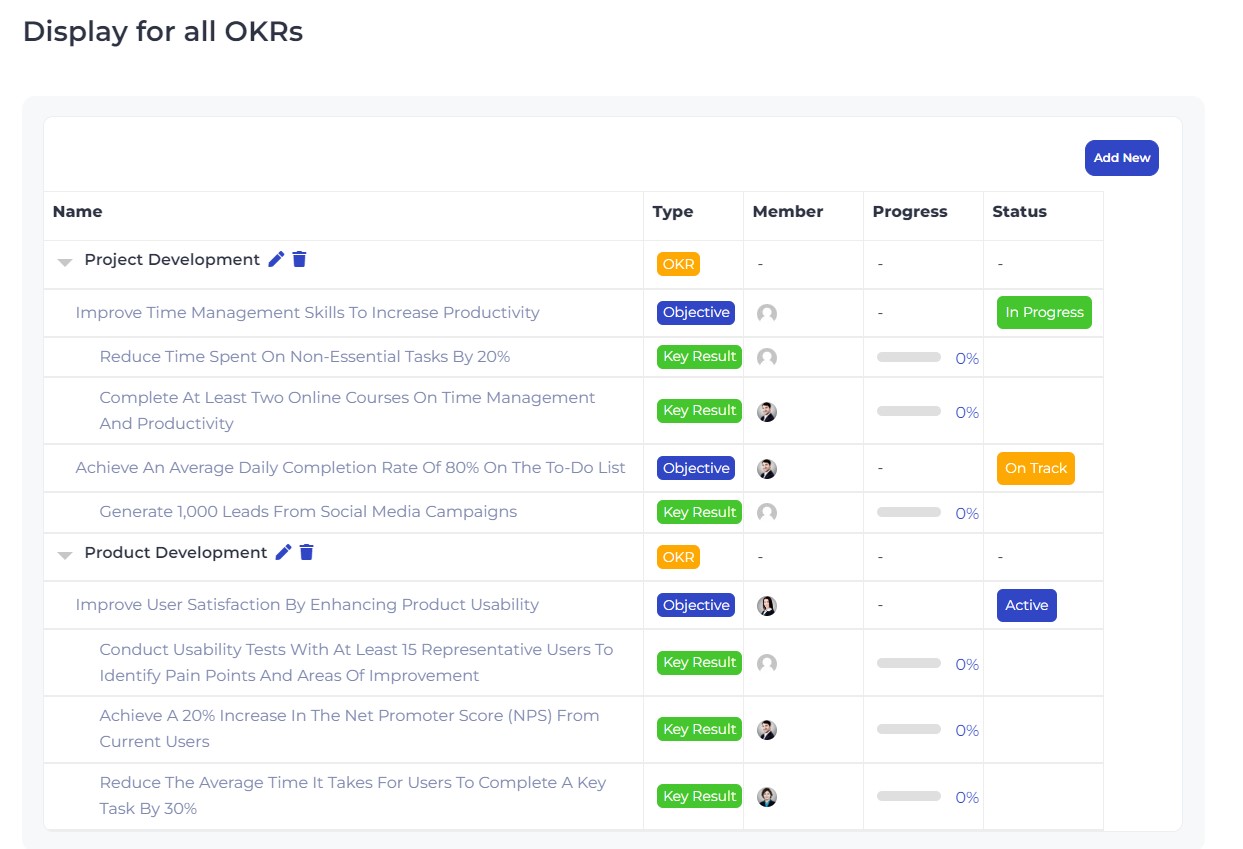Click the progress bar on Reduce Time Spent row
The image size is (1243, 849).
click(908, 356)
